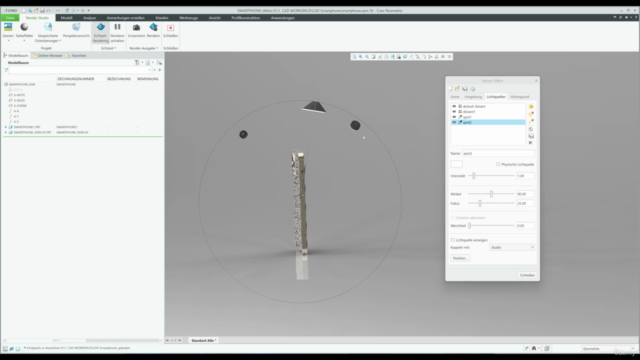The height and width of the screenshot is (360, 640).
Task: Expand the SMARTPHONE-DISPLAY.PRT tree node
Action: [x=6, y=133]
